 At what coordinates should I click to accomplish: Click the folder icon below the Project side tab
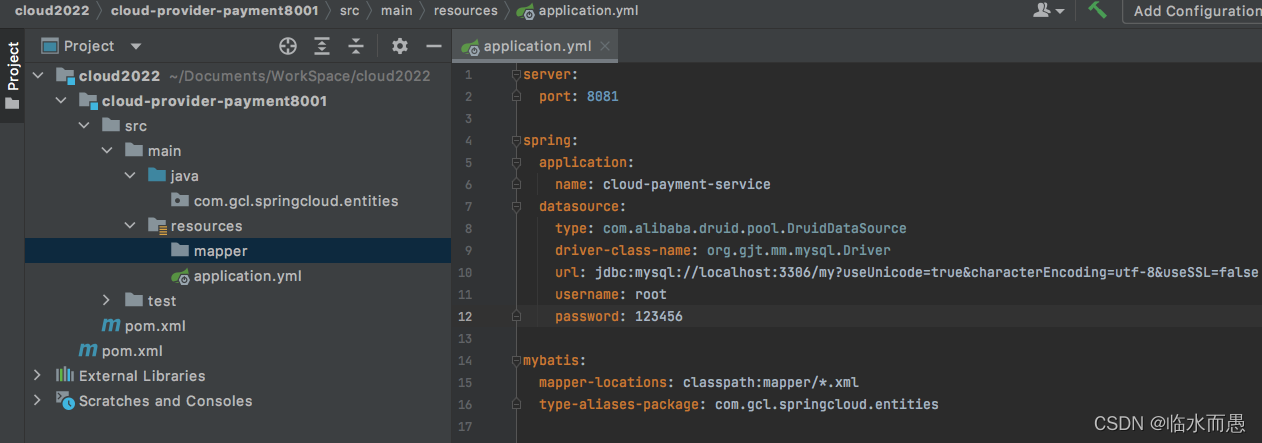pos(12,103)
